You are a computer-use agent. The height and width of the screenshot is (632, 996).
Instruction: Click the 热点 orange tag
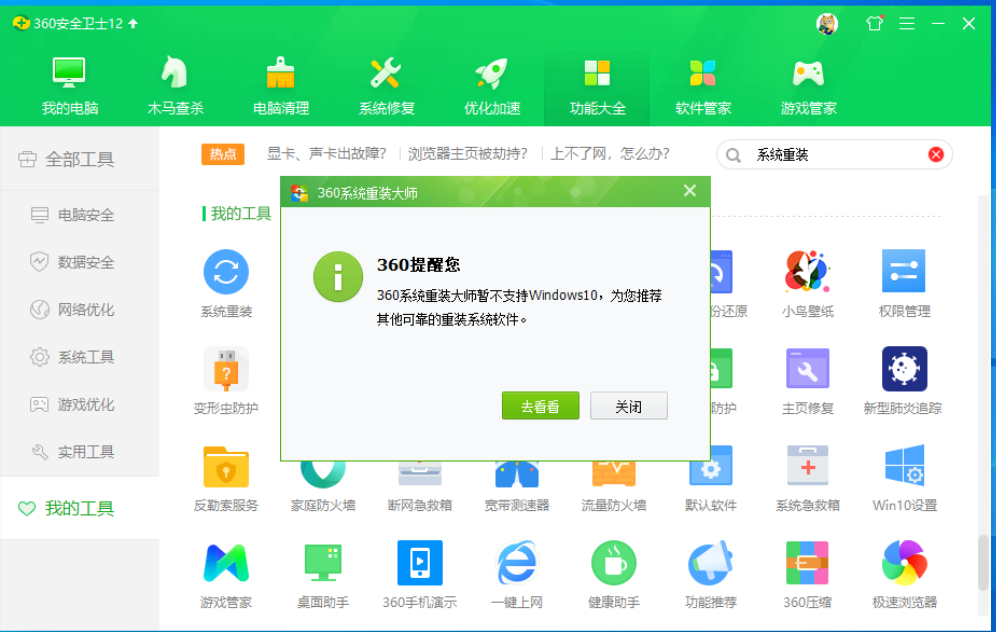[x=222, y=154]
